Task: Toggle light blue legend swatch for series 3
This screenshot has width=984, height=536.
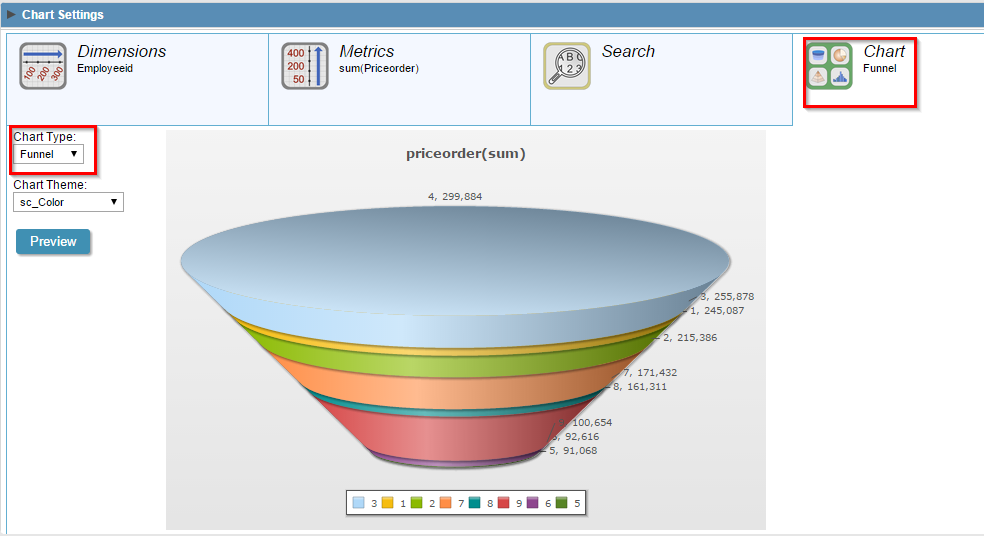Action: pyautogui.click(x=359, y=503)
